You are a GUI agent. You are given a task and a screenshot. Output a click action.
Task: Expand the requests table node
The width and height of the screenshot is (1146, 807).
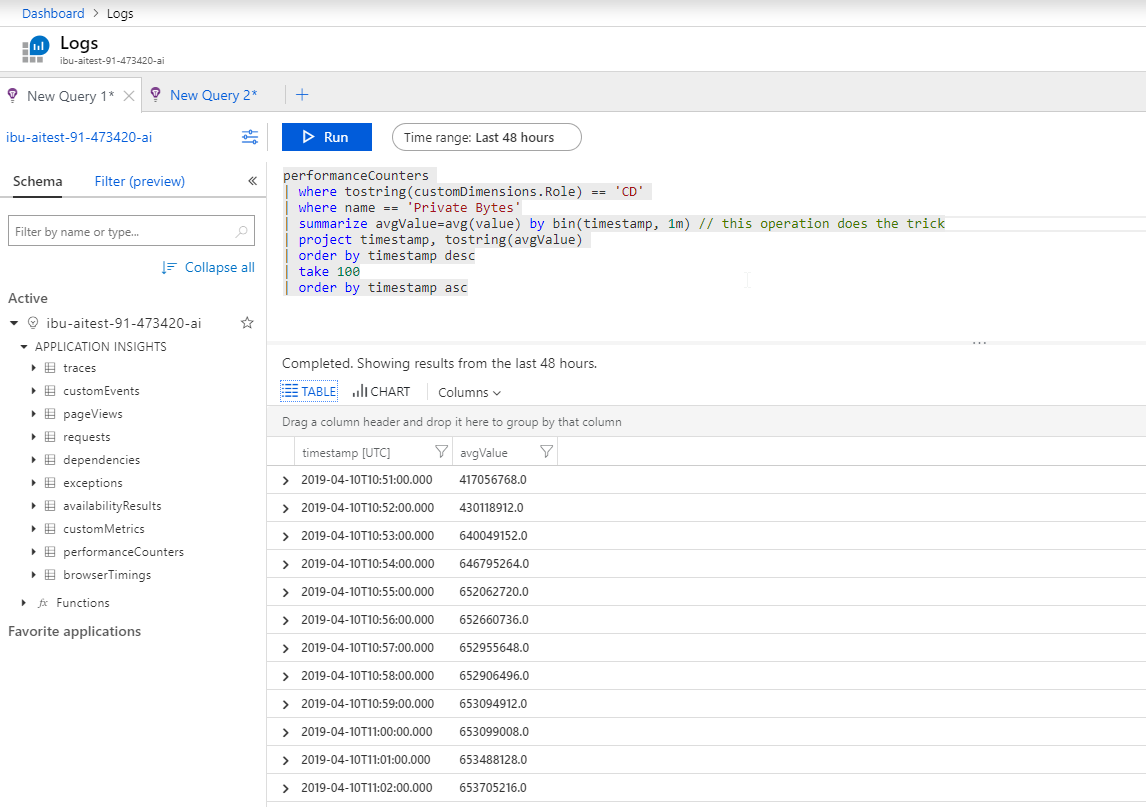34,436
